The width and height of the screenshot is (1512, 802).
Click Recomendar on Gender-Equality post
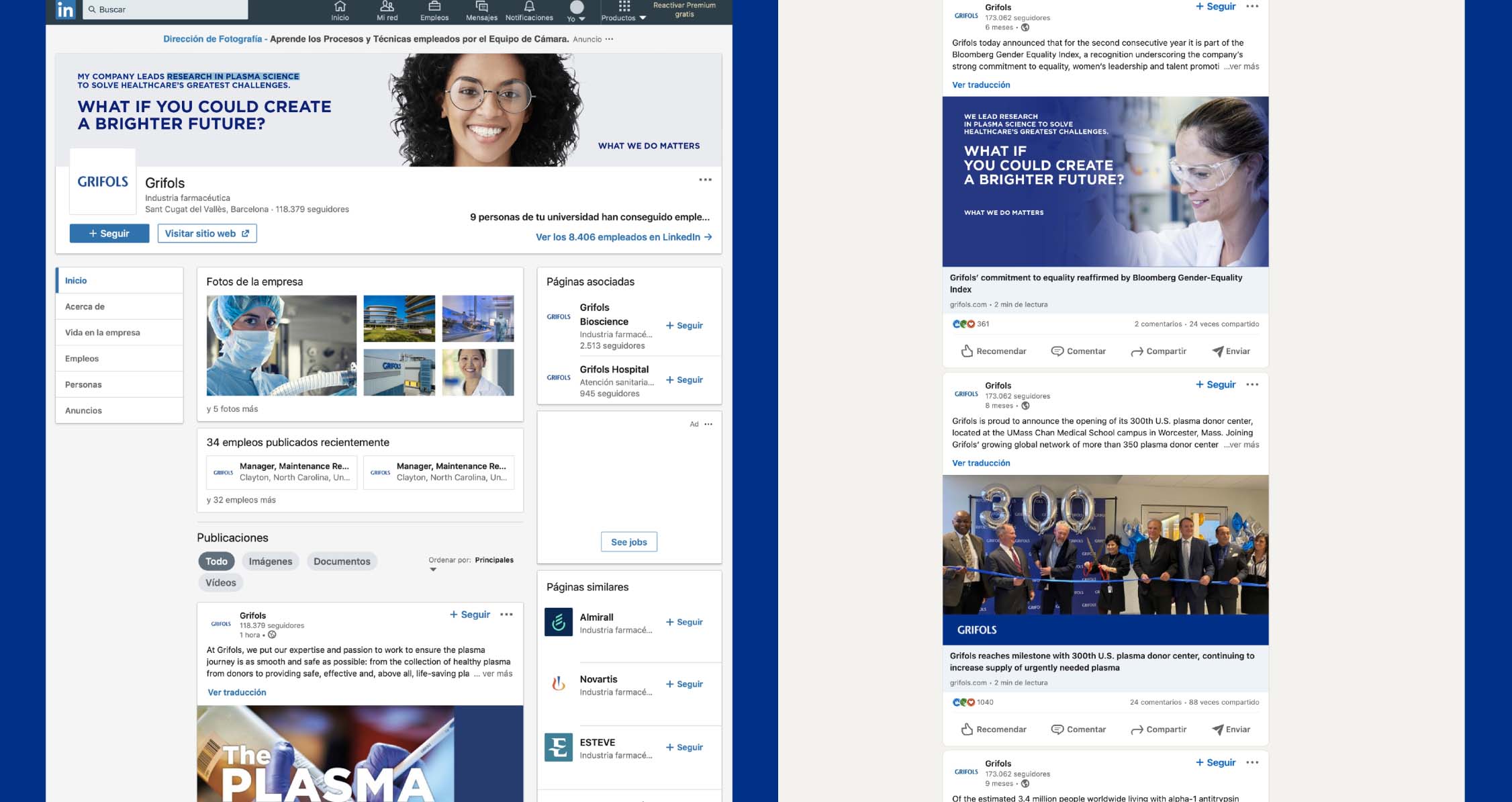(994, 351)
